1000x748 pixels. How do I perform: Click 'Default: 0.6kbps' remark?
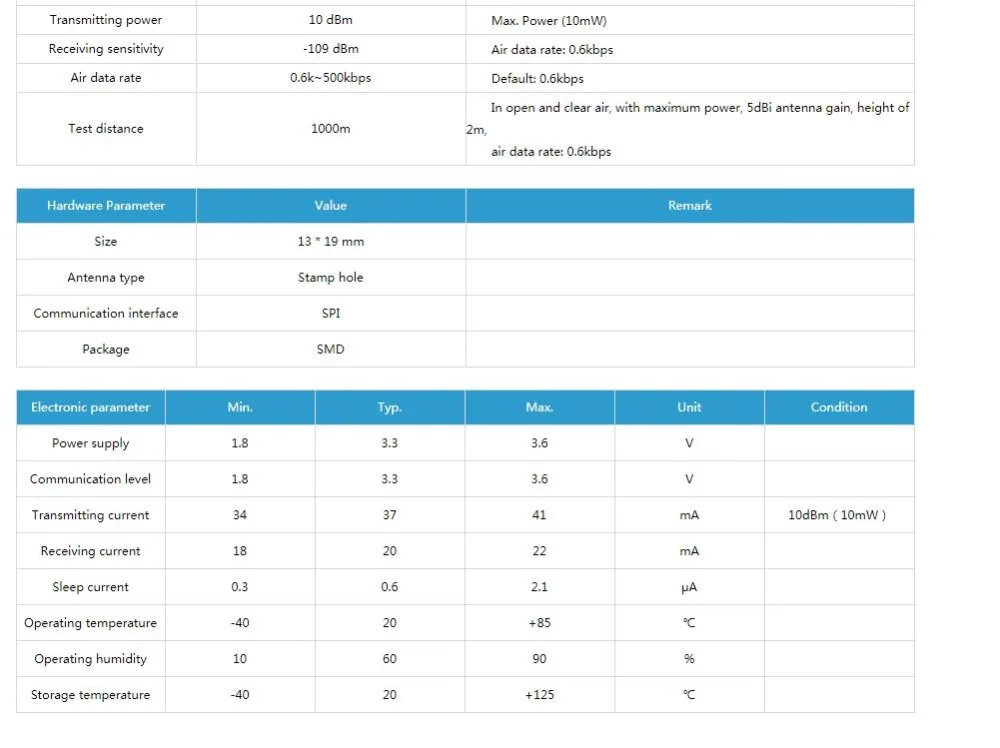coord(537,78)
